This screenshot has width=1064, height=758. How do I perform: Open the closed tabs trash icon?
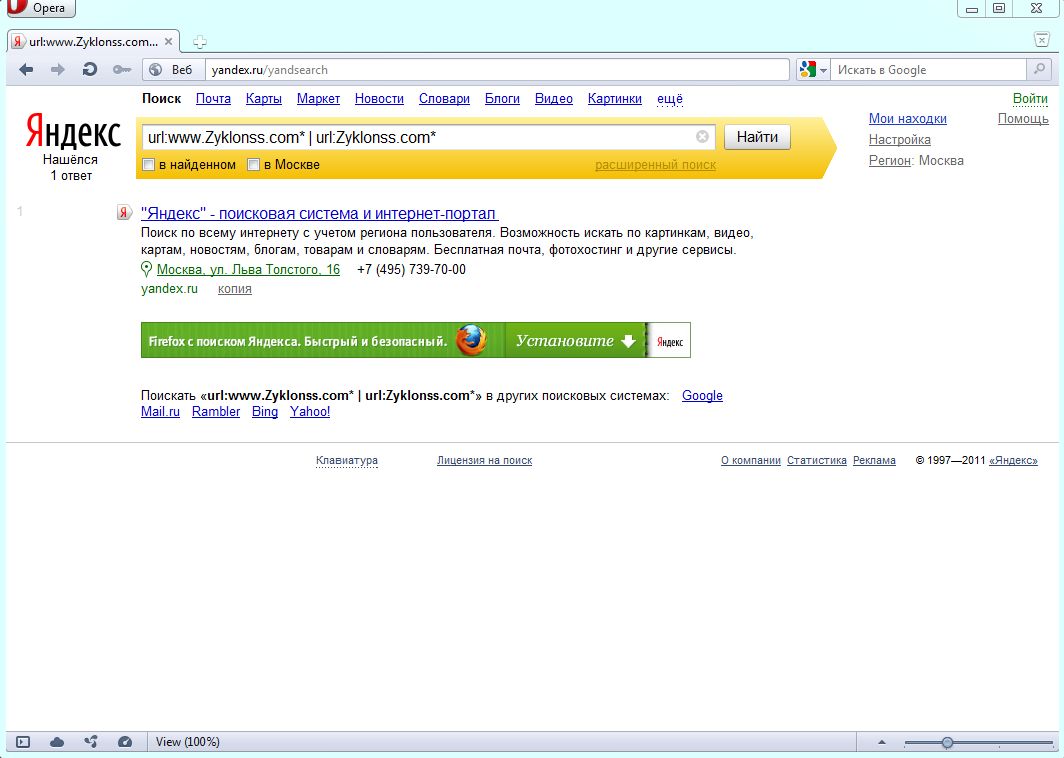pyautogui.click(x=1042, y=40)
